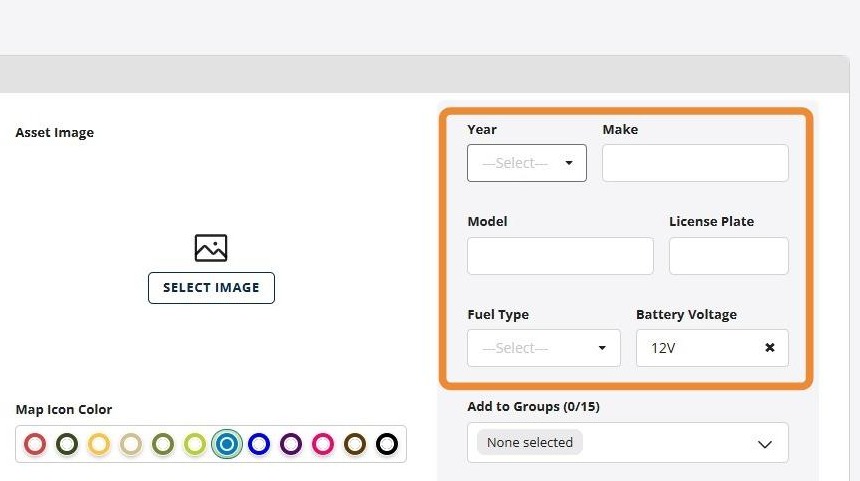
Task: Expand the Add to Groups dropdown chevron
Action: pos(765,444)
